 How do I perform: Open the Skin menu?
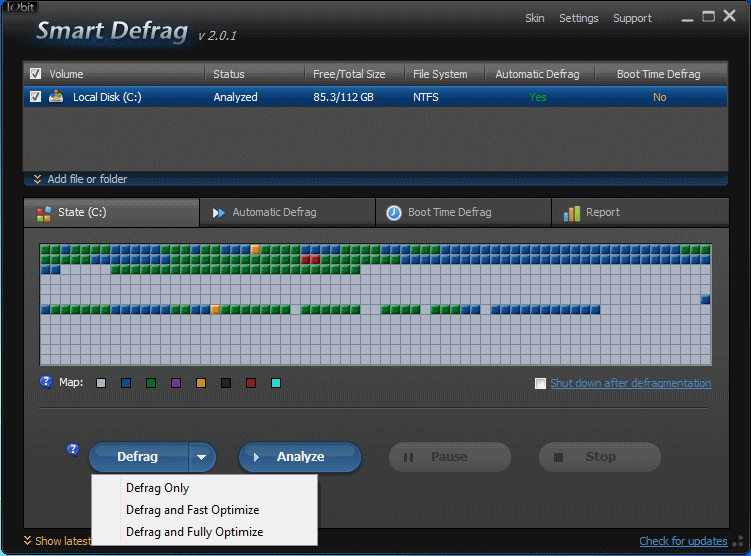[x=535, y=18]
